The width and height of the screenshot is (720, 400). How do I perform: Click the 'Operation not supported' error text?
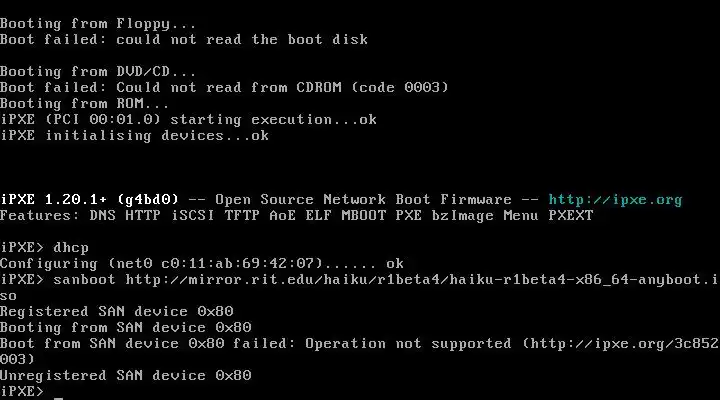408,344
